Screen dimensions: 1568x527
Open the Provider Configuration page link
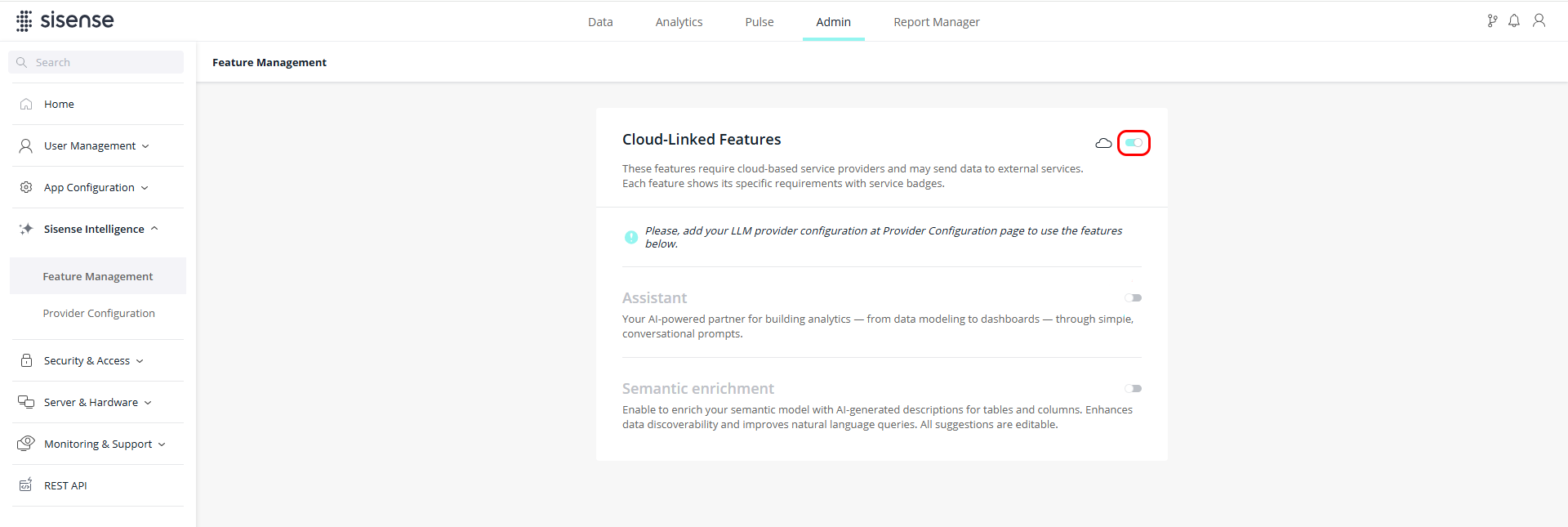pyautogui.click(x=99, y=313)
